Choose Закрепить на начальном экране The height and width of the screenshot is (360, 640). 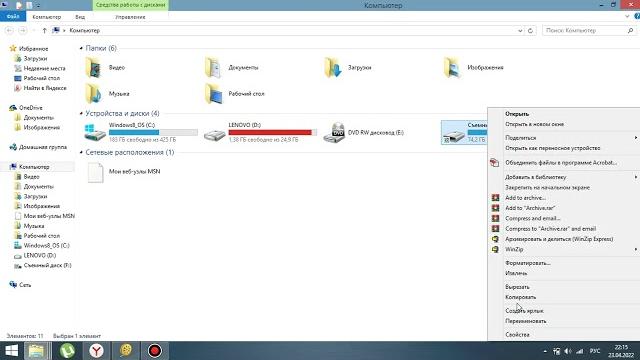coord(547,187)
